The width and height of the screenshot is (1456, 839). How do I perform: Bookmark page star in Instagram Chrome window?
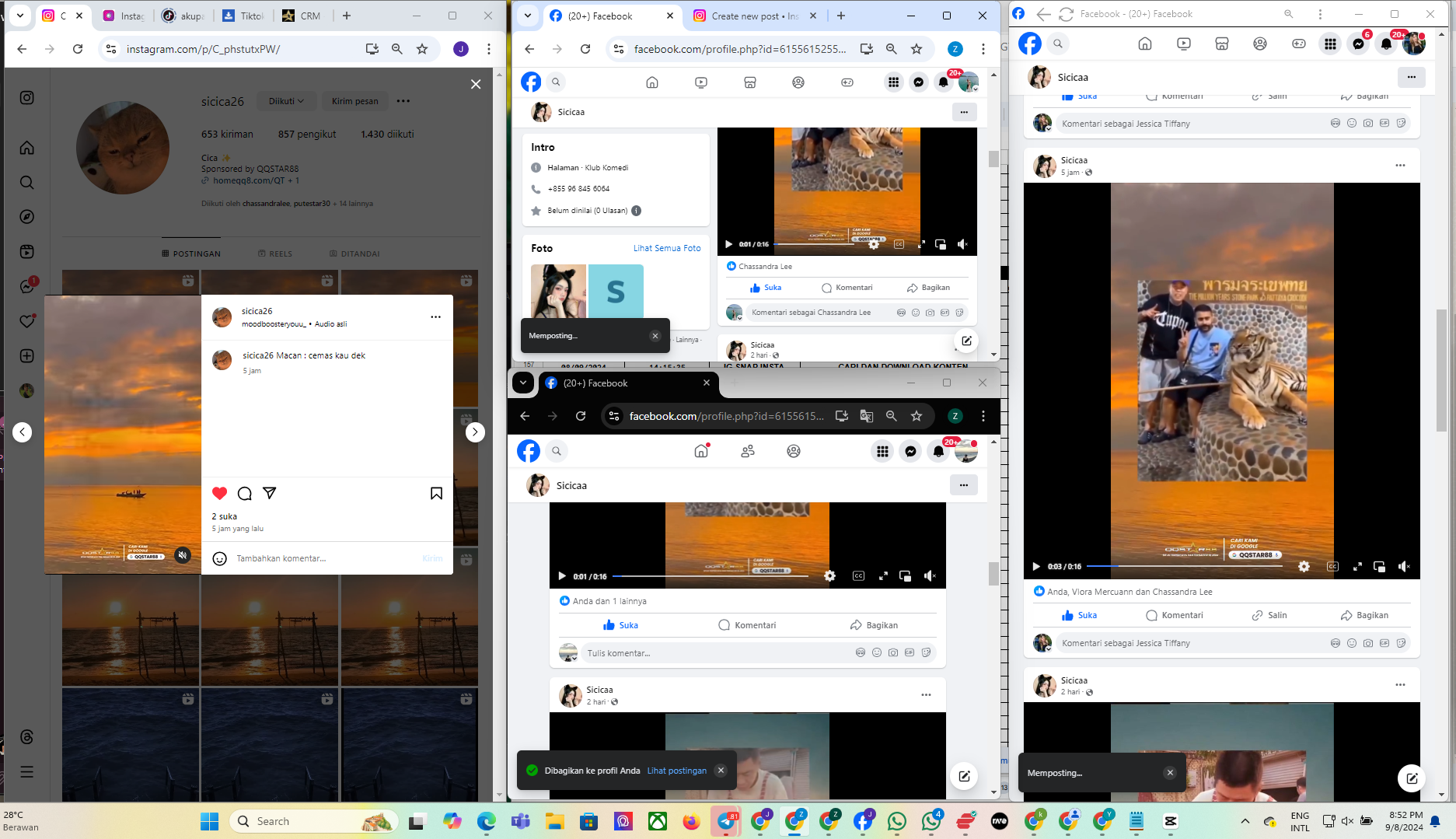(x=422, y=49)
